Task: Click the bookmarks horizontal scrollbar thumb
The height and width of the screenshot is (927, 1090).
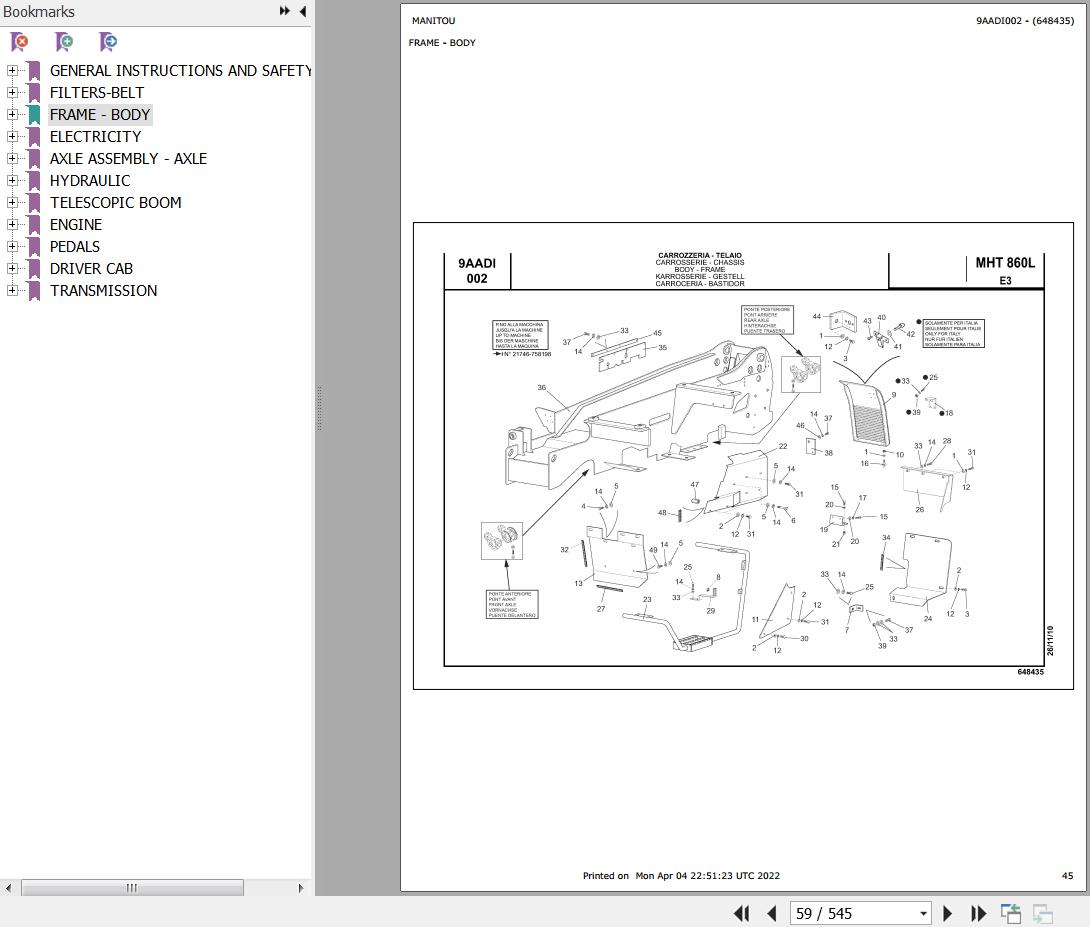Action: click(132, 887)
